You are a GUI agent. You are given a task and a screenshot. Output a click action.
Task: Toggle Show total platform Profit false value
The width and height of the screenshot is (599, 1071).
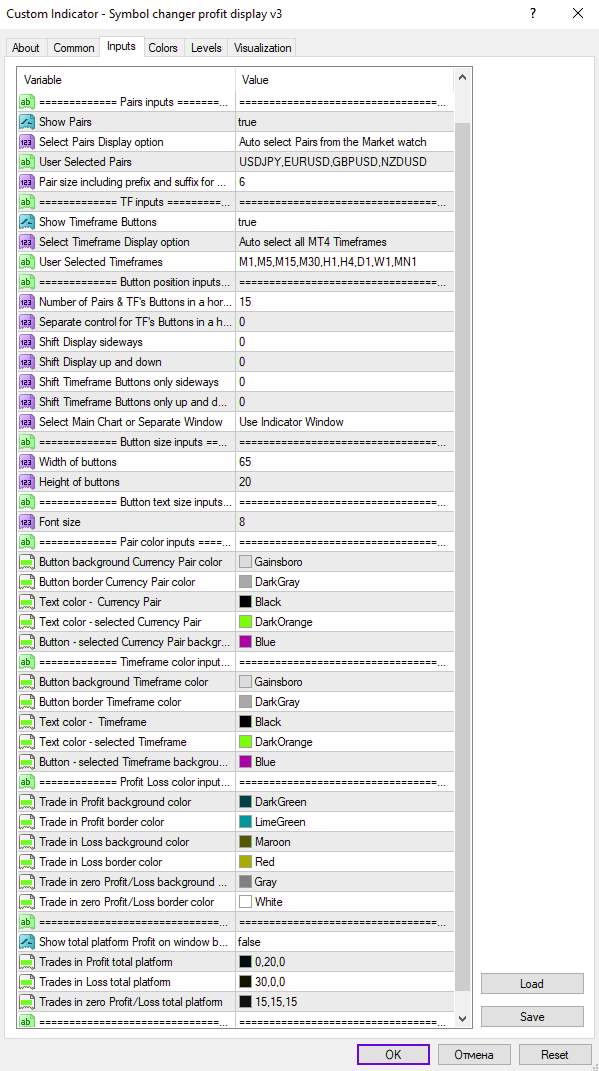coord(344,942)
